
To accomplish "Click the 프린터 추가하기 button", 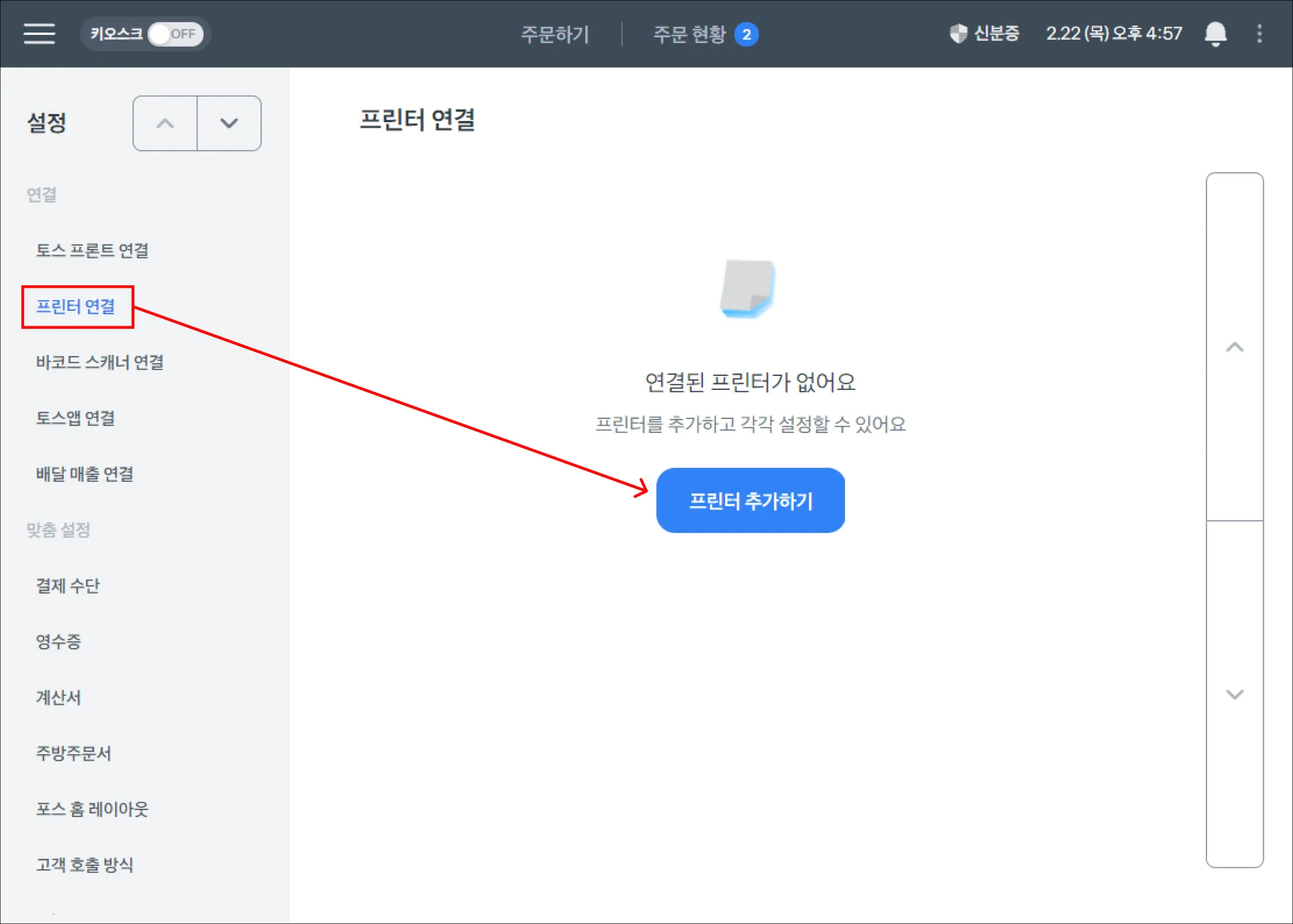I will tap(750, 500).
